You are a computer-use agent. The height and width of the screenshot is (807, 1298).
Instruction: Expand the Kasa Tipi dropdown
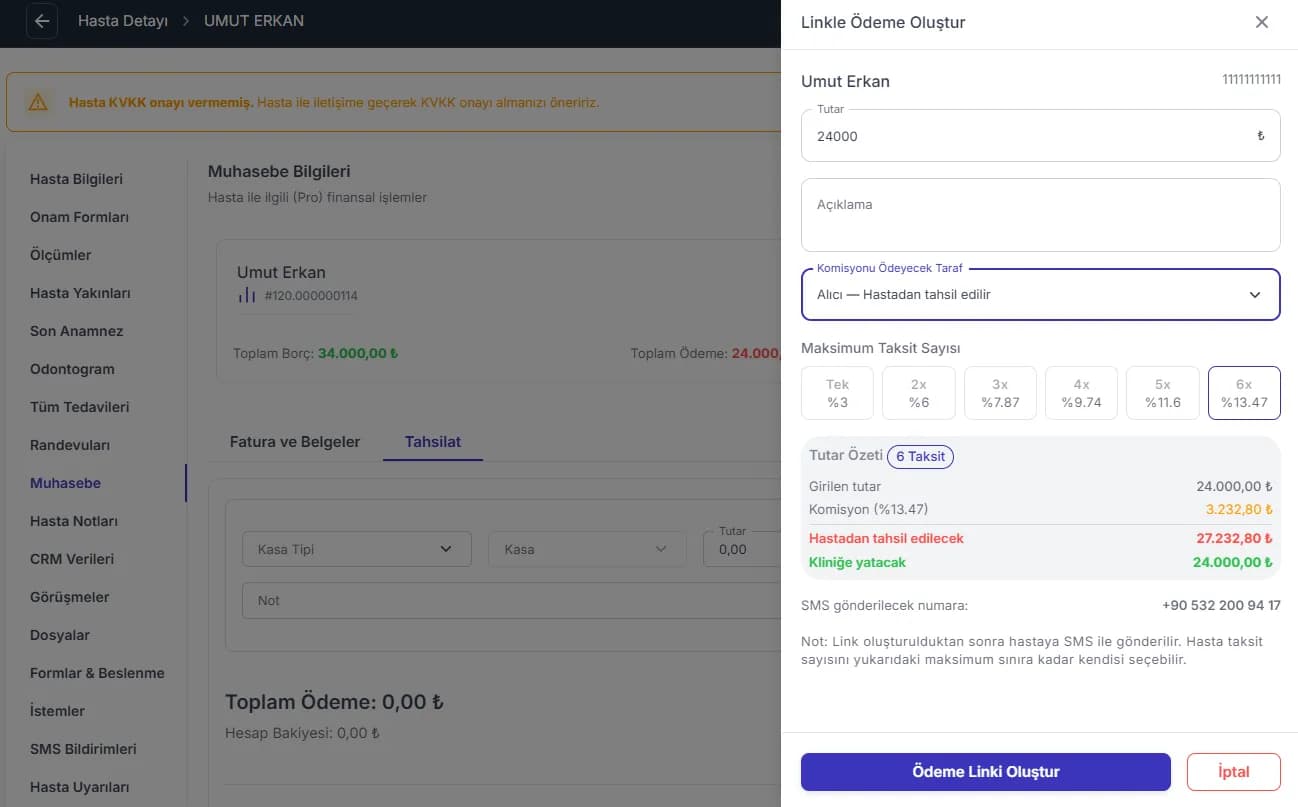coord(357,549)
